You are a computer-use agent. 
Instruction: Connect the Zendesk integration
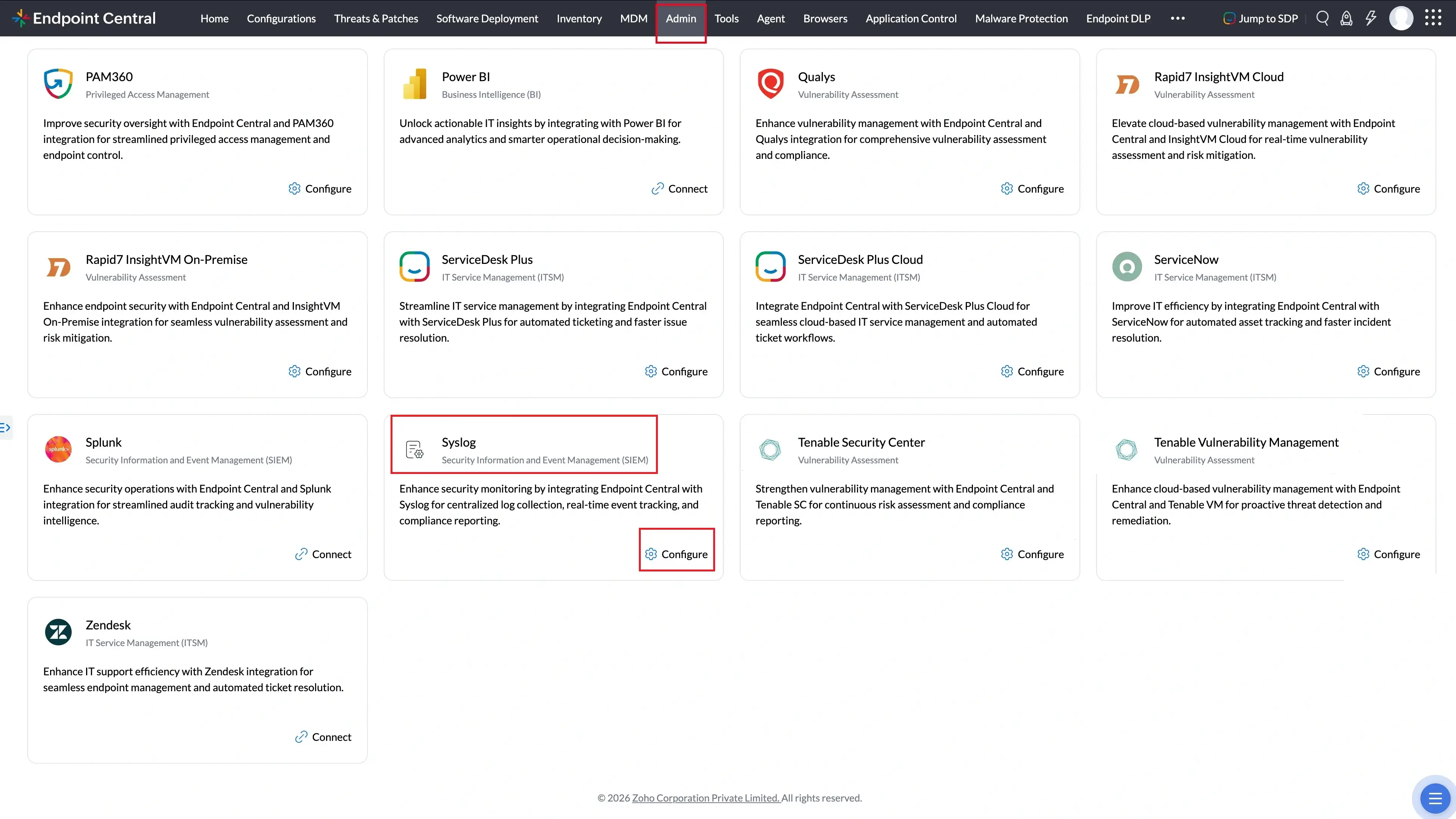point(323,737)
